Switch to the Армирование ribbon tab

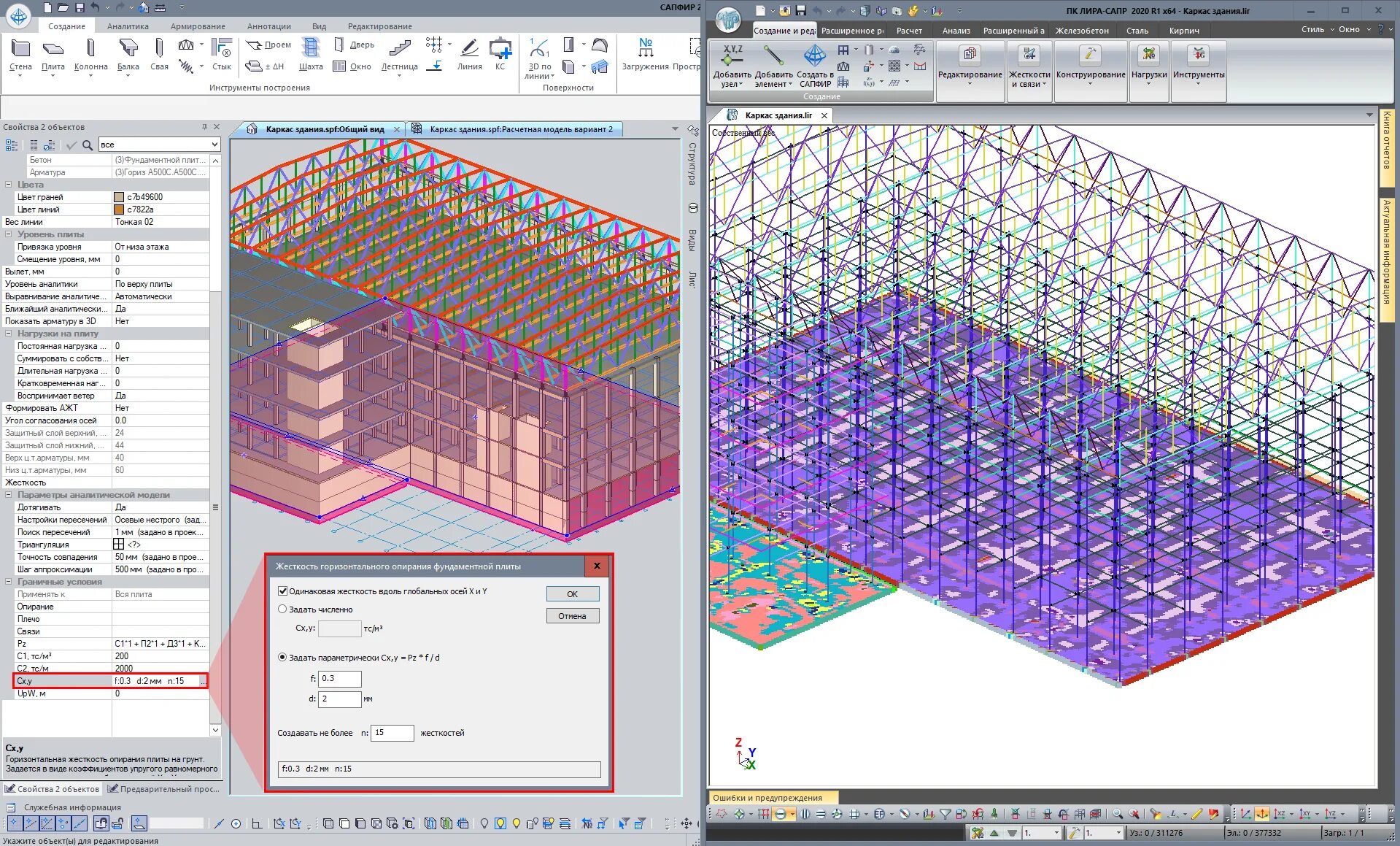coord(198,26)
